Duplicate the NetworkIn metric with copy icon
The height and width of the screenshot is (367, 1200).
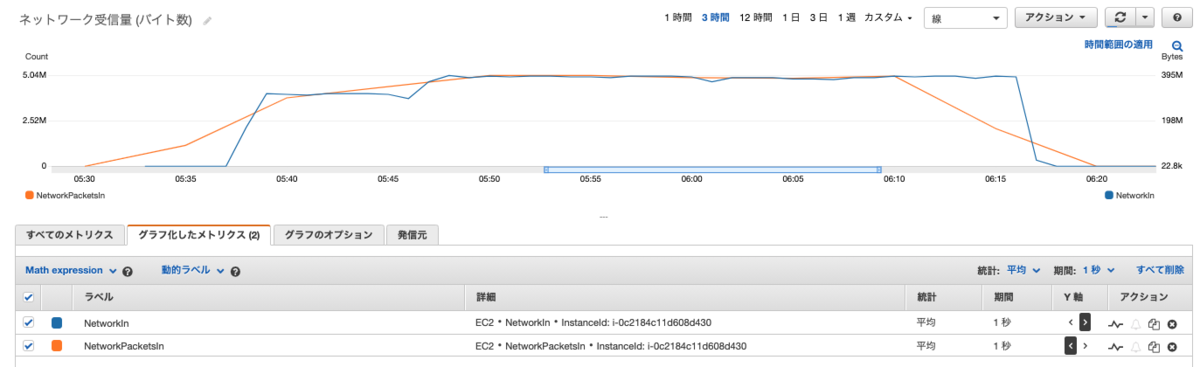coord(1154,324)
